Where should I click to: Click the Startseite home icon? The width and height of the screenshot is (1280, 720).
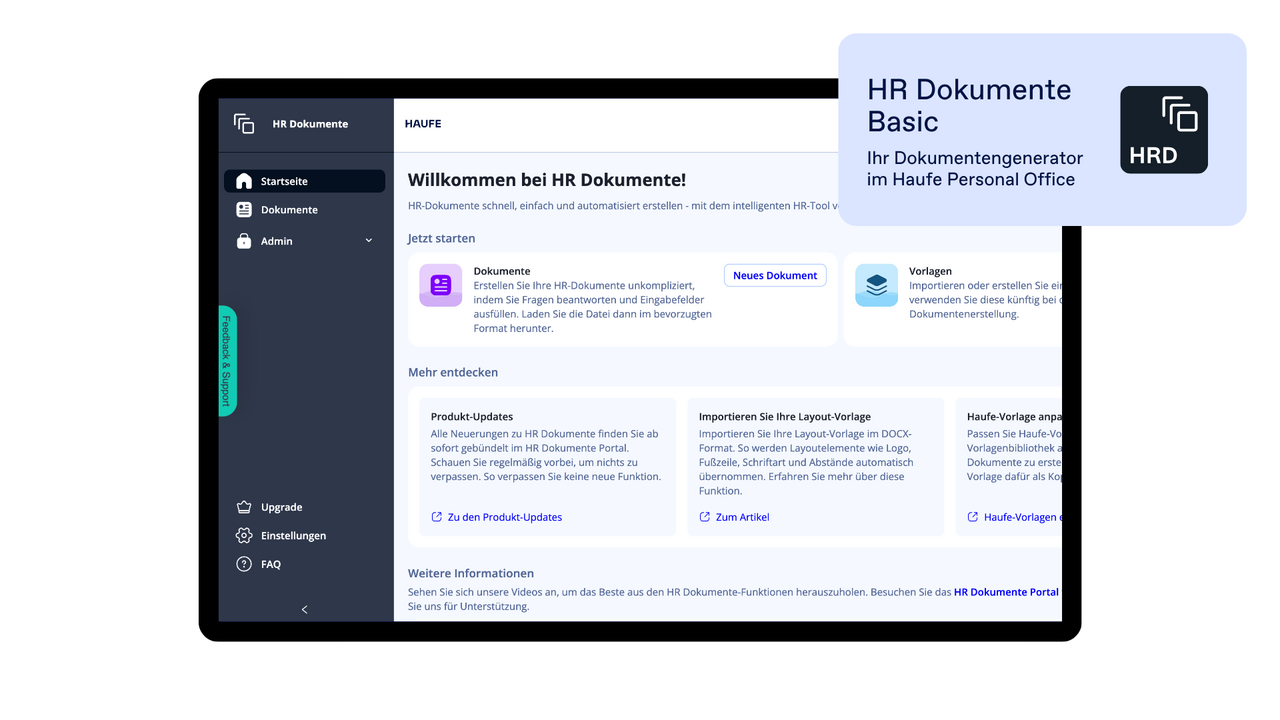click(x=244, y=181)
